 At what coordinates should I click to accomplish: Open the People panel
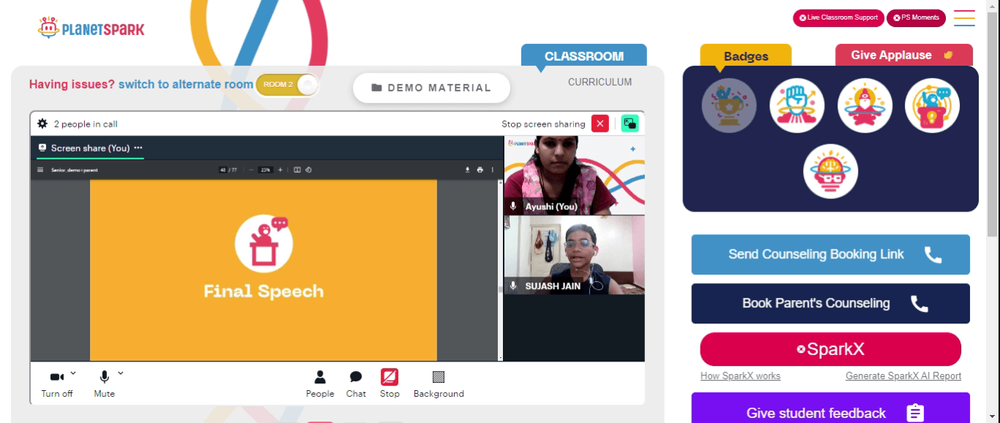click(x=320, y=384)
